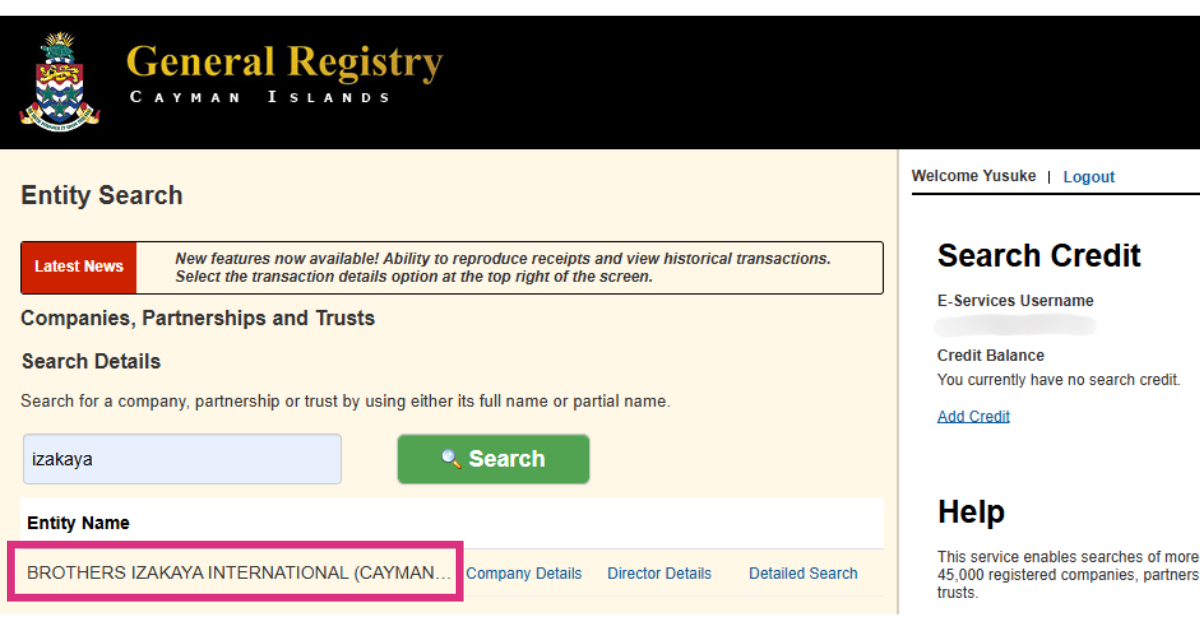Click the Search Credit sidebar heading

pos(1039,256)
